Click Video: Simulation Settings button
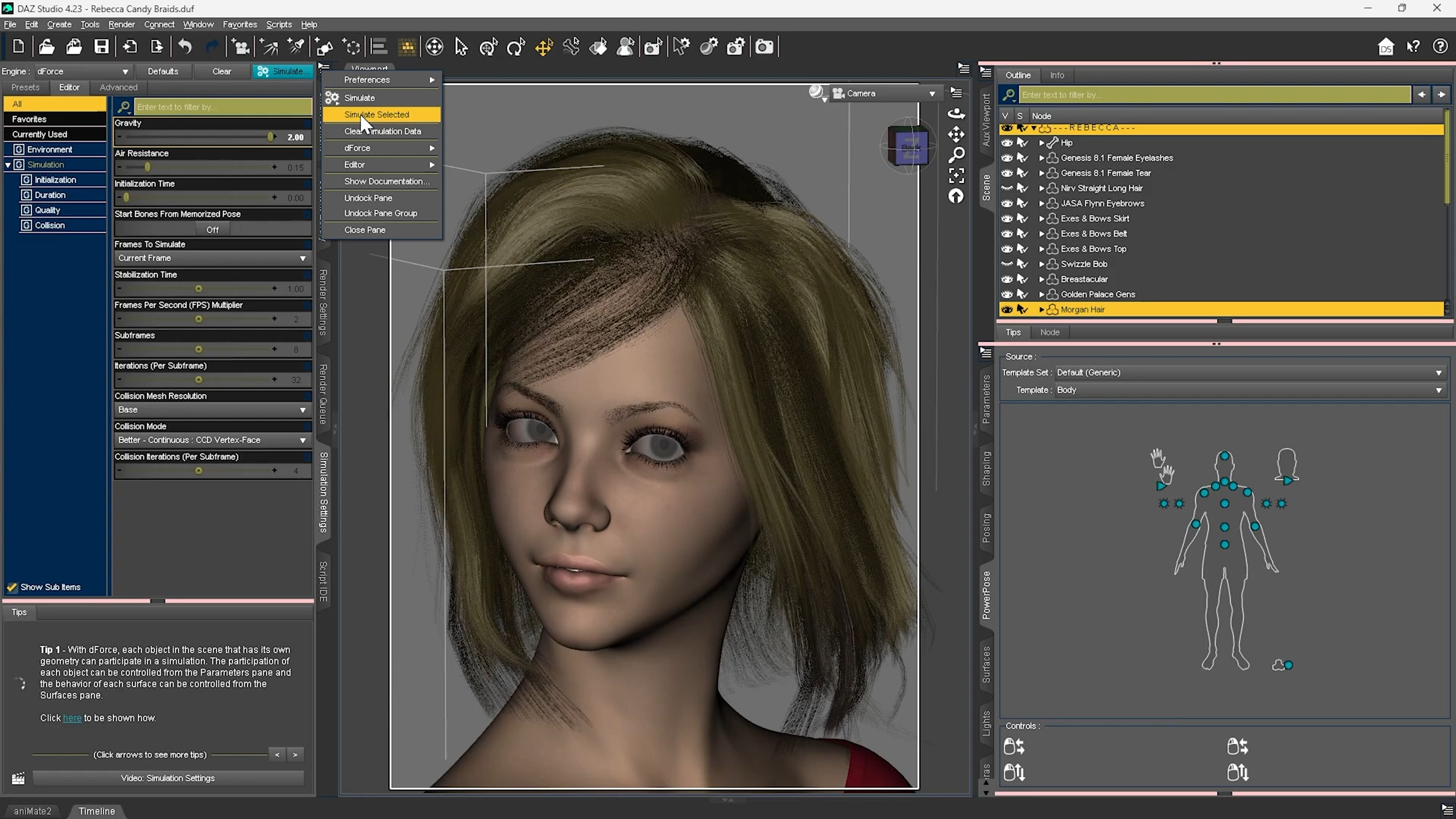This screenshot has width=1456, height=819. coord(168,778)
